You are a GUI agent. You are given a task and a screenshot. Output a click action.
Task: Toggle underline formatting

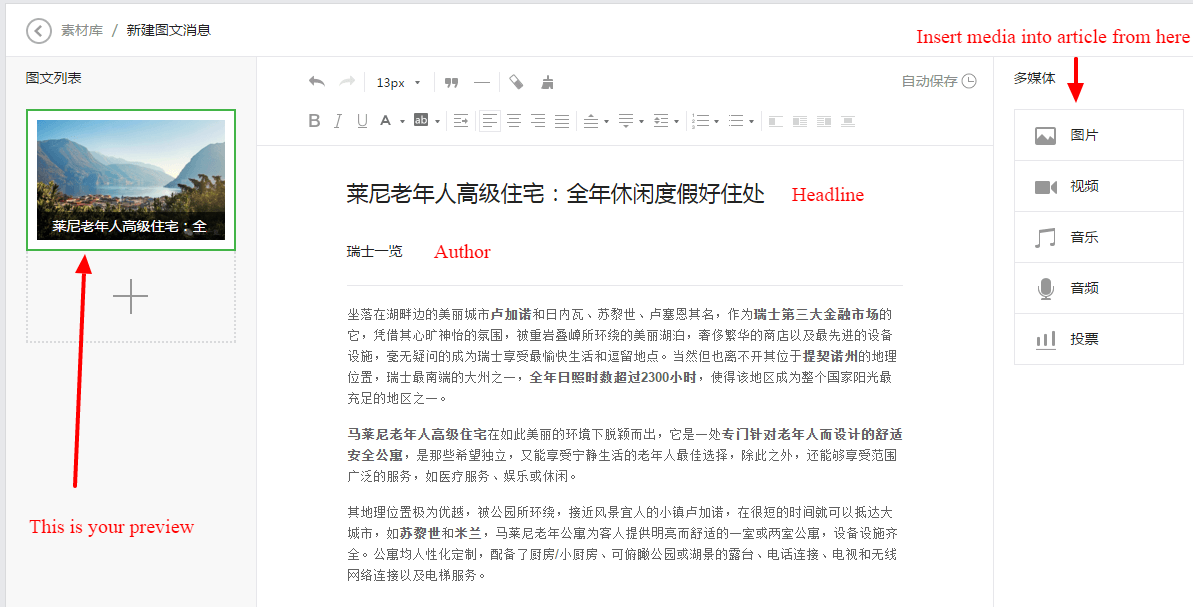click(362, 120)
